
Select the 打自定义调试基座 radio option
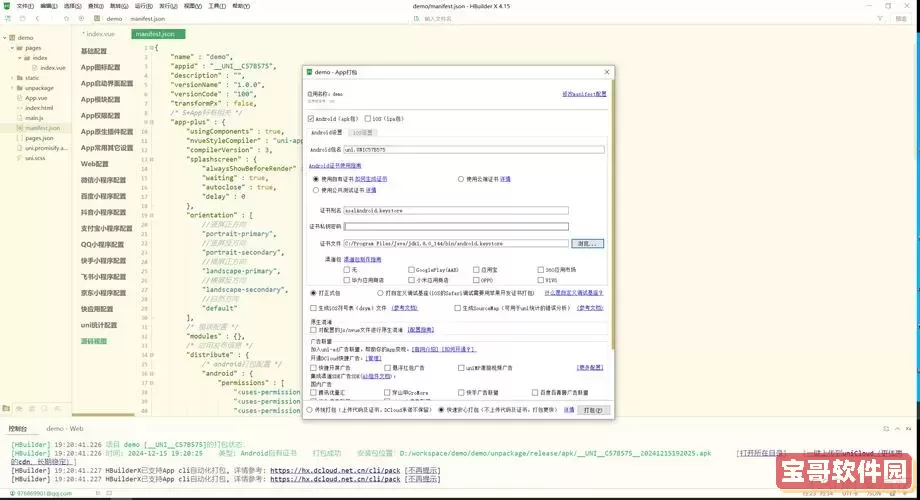(380, 293)
